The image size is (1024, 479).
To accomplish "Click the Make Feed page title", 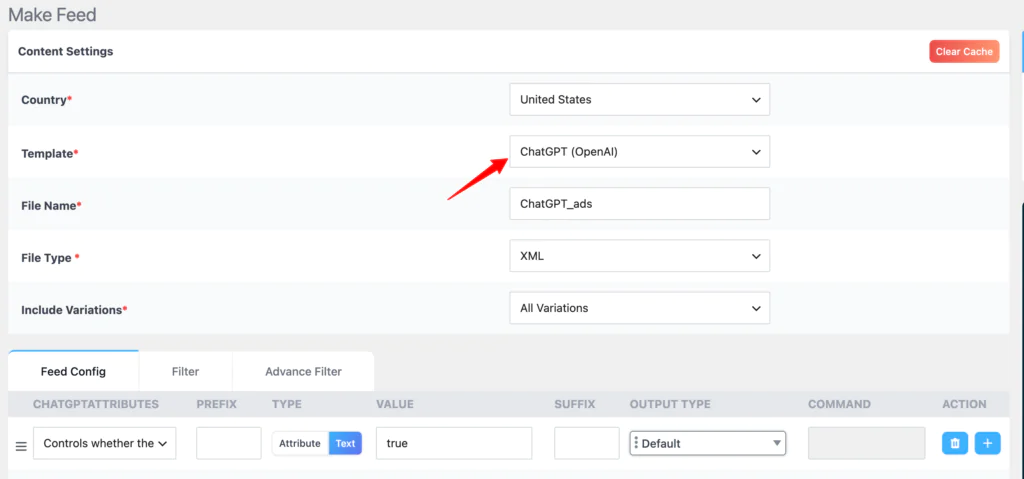I will pos(52,14).
